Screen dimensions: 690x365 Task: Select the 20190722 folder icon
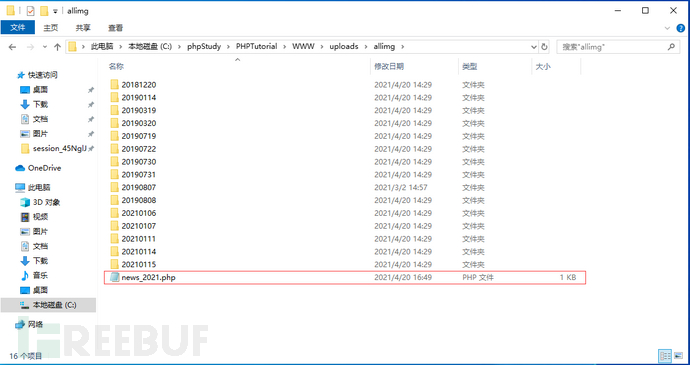(114, 149)
